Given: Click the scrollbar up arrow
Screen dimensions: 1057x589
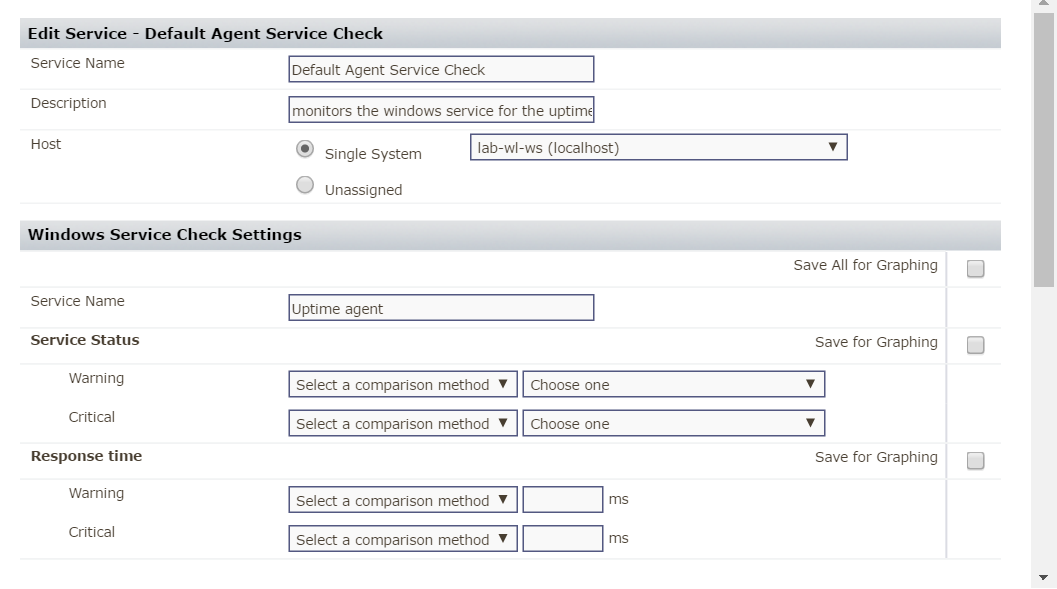Looking at the screenshot, I should [x=1045, y=5].
